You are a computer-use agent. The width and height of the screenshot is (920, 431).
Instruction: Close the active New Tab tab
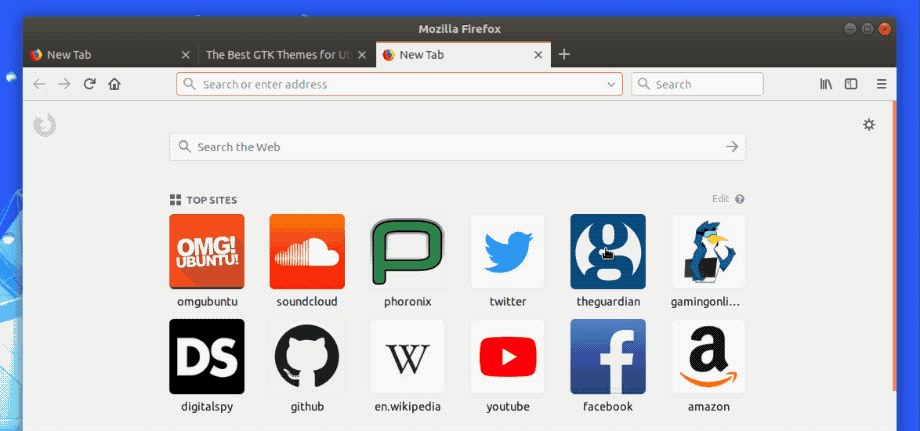coord(538,55)
